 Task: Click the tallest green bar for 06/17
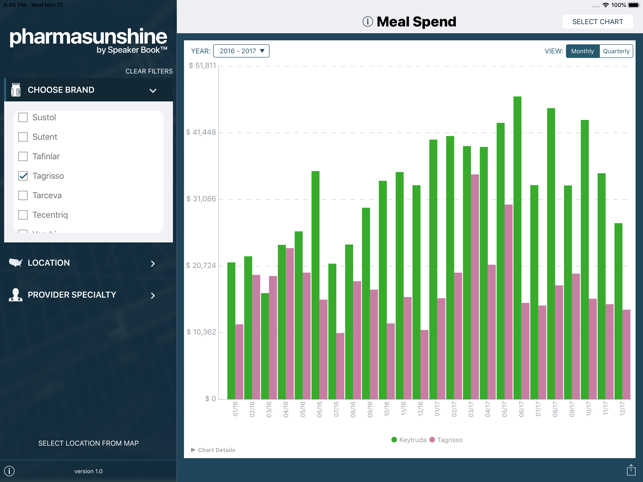click(x=518, y=248)
